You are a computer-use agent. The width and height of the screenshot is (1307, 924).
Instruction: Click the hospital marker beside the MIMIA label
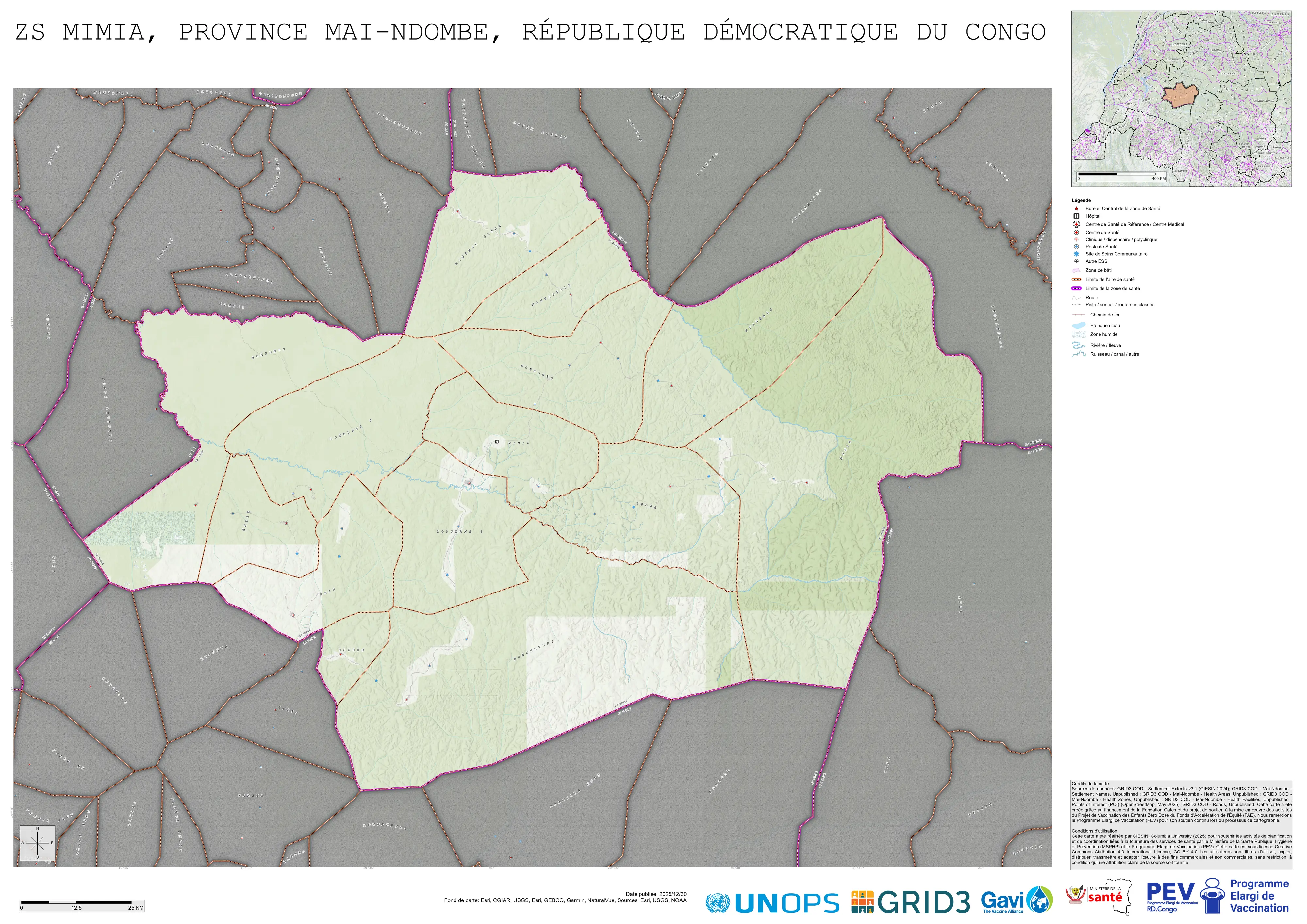pyautogui.click(x=497, y=442)
